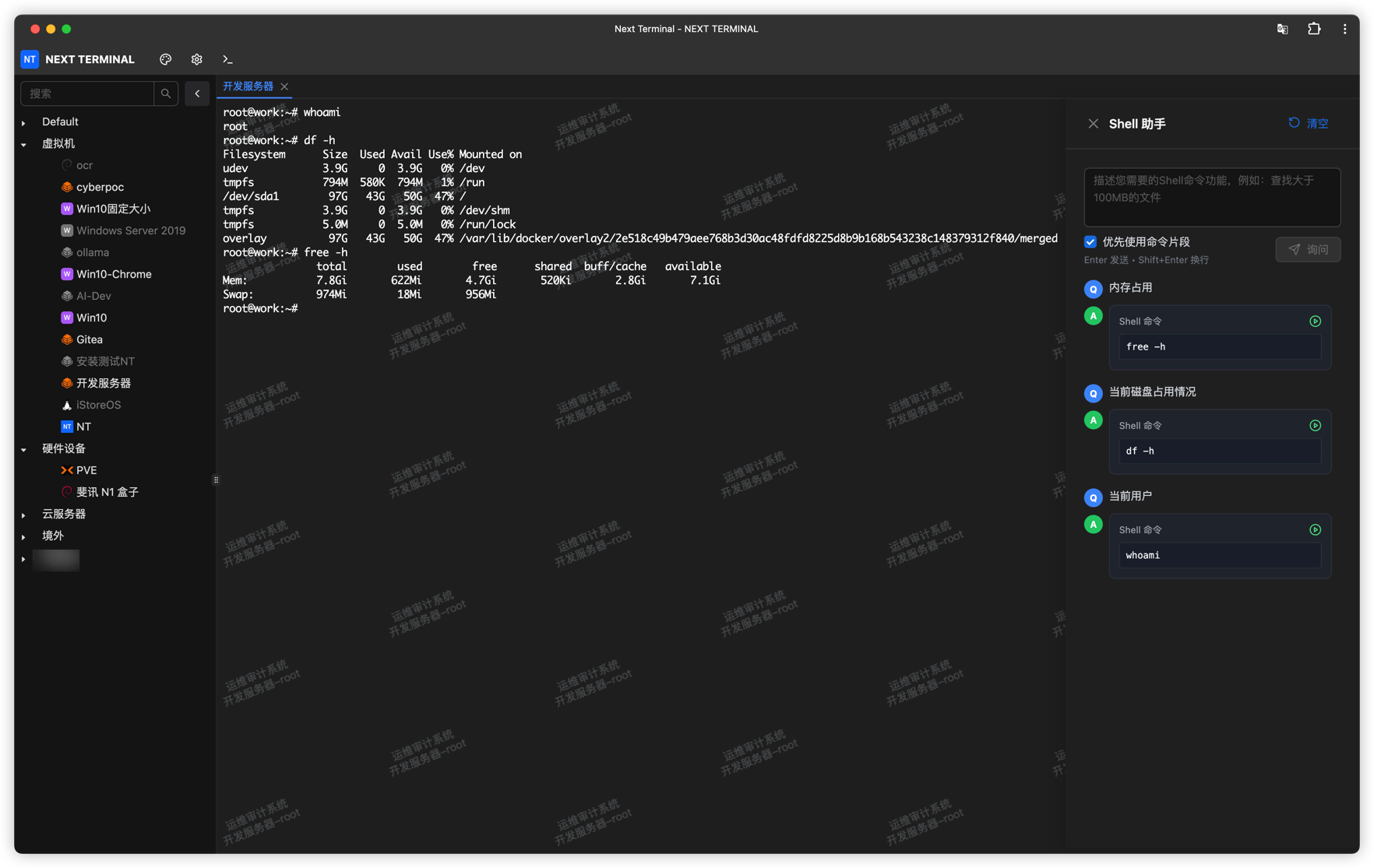This screenshot has height=868, width=1374.
Task: Close the 开发服务器 tab
Action: coord(284,86)
